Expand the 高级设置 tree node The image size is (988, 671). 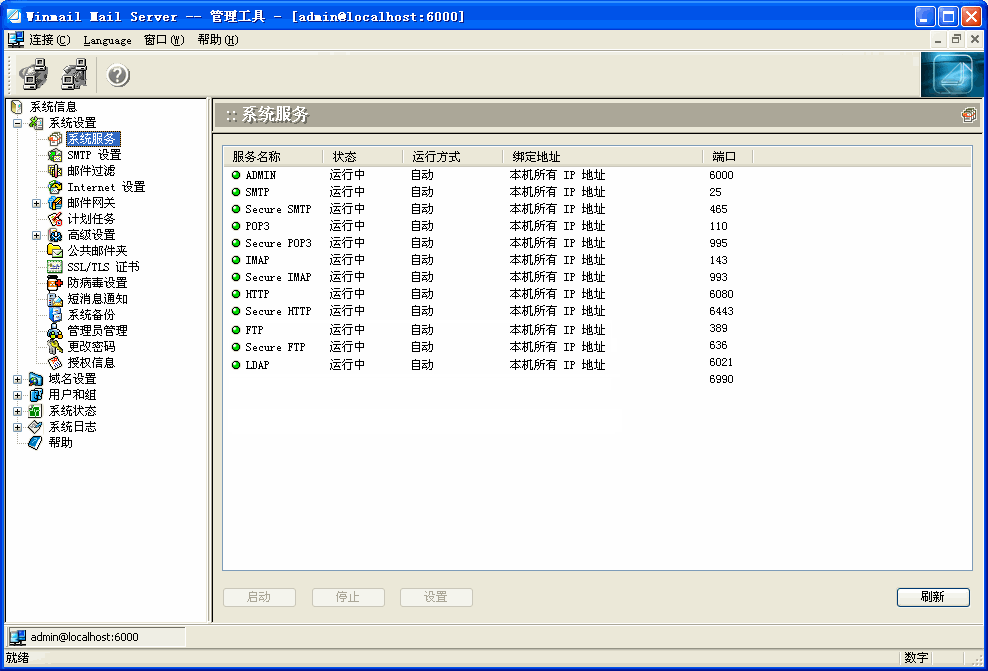click(x=37, y=235)
